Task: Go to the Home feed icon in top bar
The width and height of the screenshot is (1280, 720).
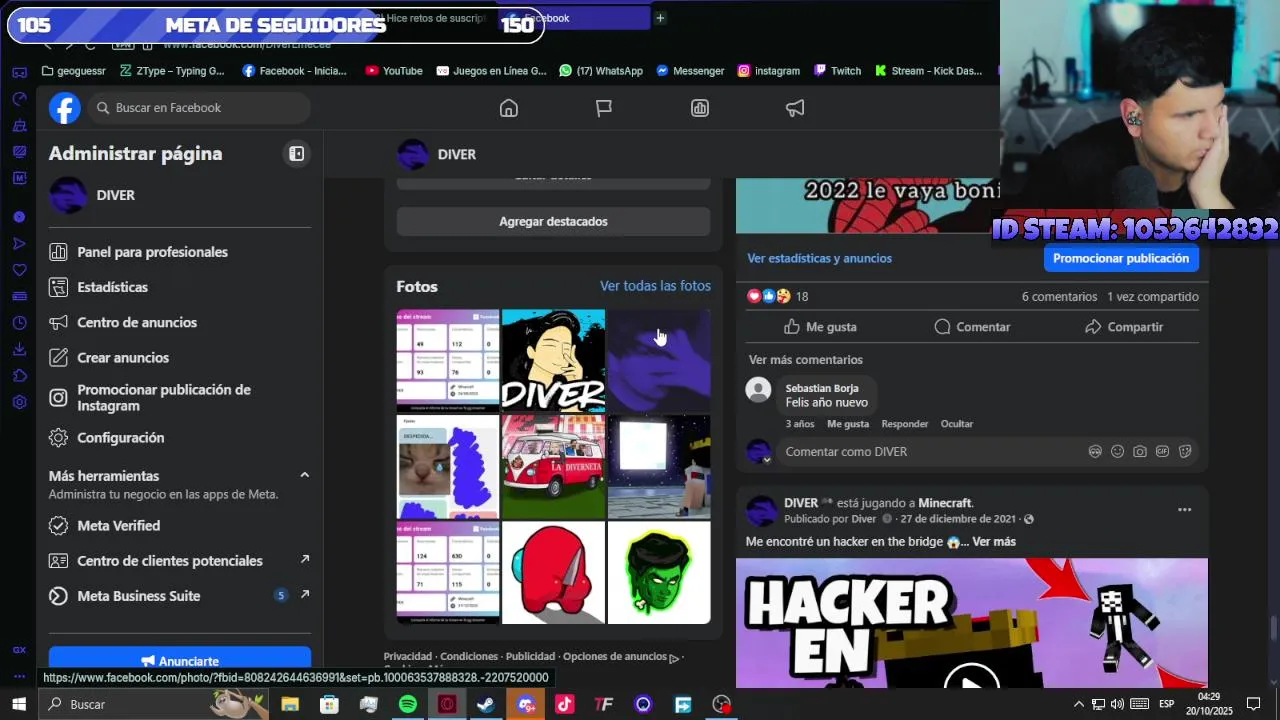Action: (x=509, y=108)
